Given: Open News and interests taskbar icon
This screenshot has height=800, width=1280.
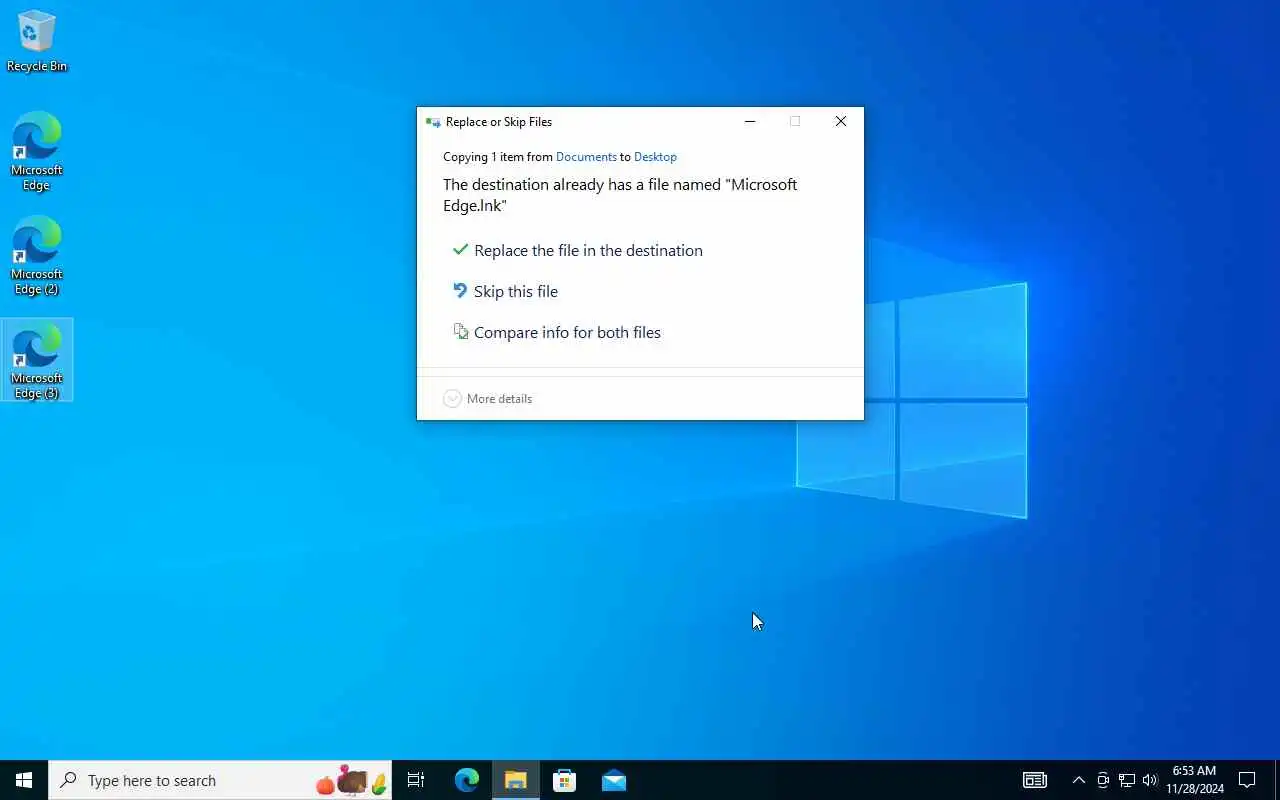Looking at the screenshot, I should (1035, 780).
